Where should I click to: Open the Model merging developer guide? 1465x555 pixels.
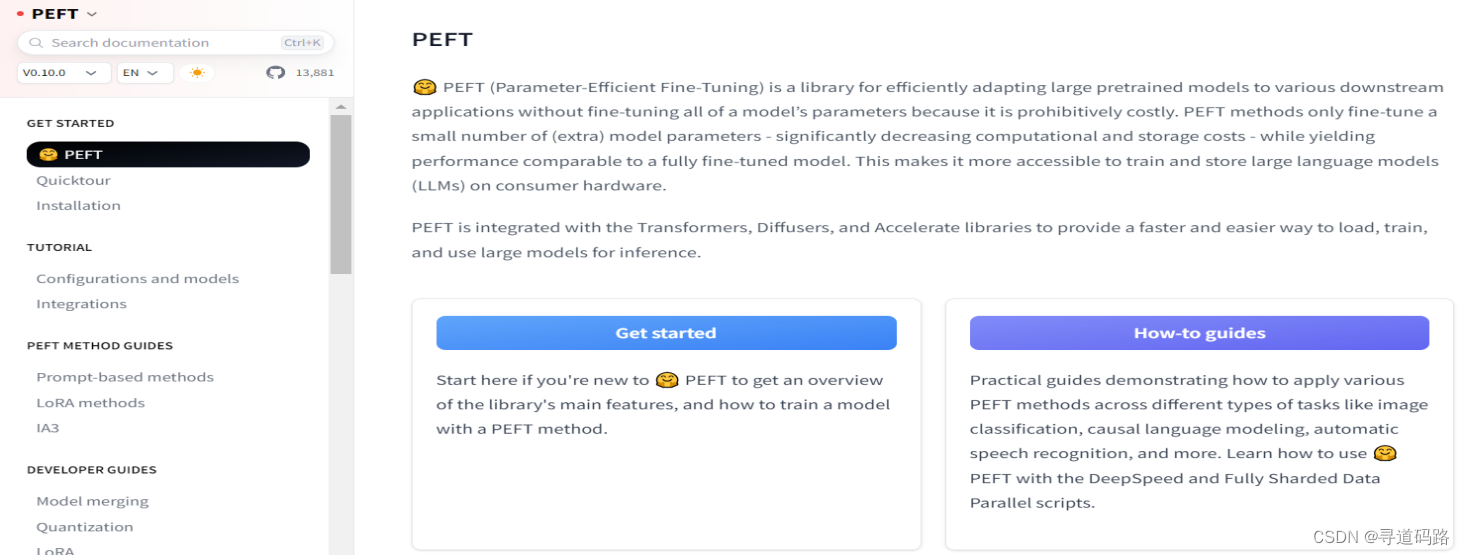(92, 502)
